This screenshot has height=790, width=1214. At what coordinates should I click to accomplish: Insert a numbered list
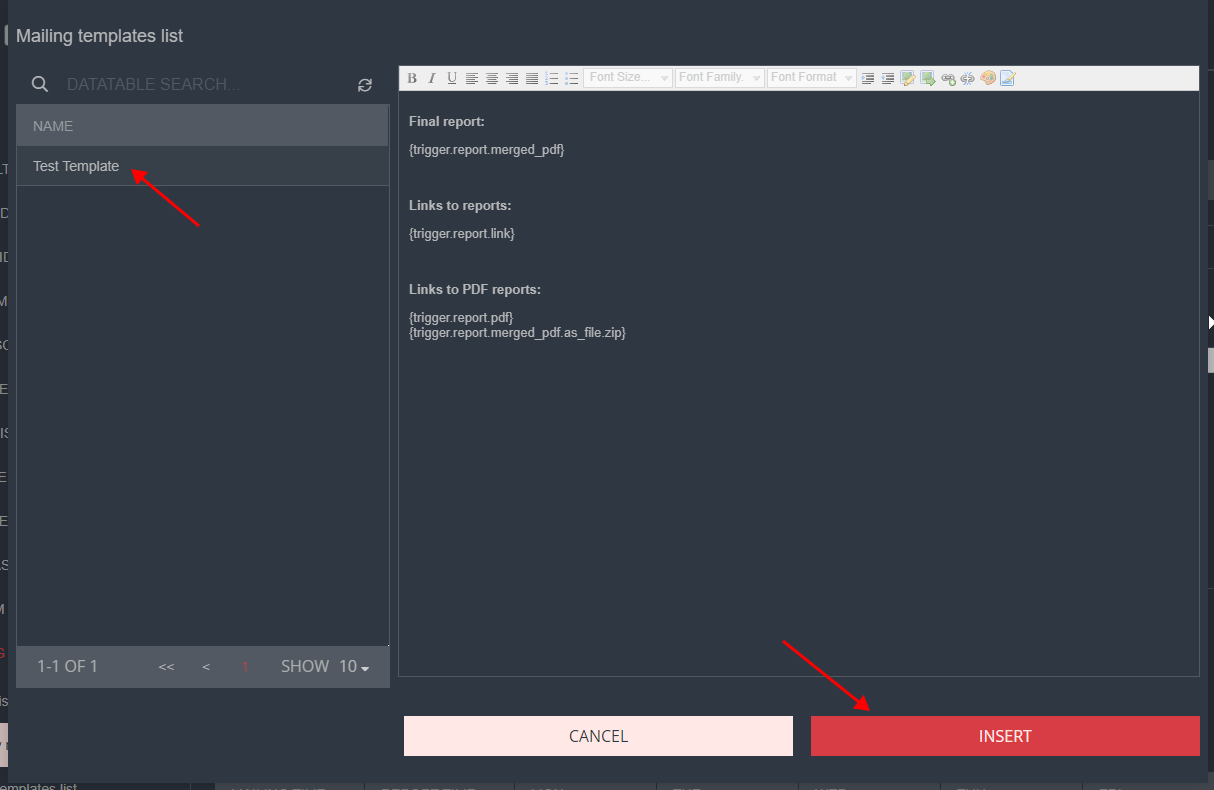[x=552, y=78]
